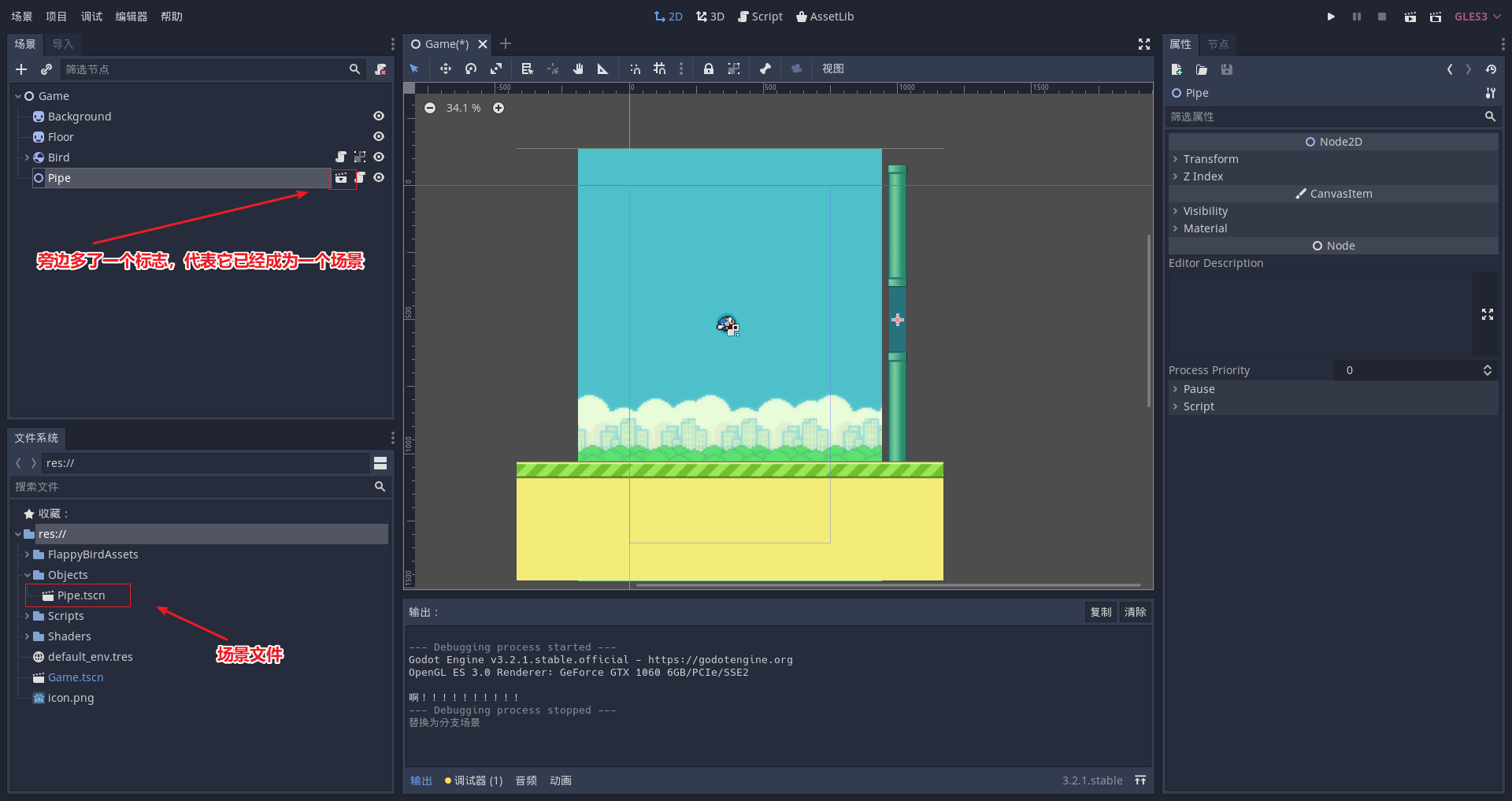Click the 筛选节点 filter field
Screen dimensions: 1512x801
[x=213, y=69]
